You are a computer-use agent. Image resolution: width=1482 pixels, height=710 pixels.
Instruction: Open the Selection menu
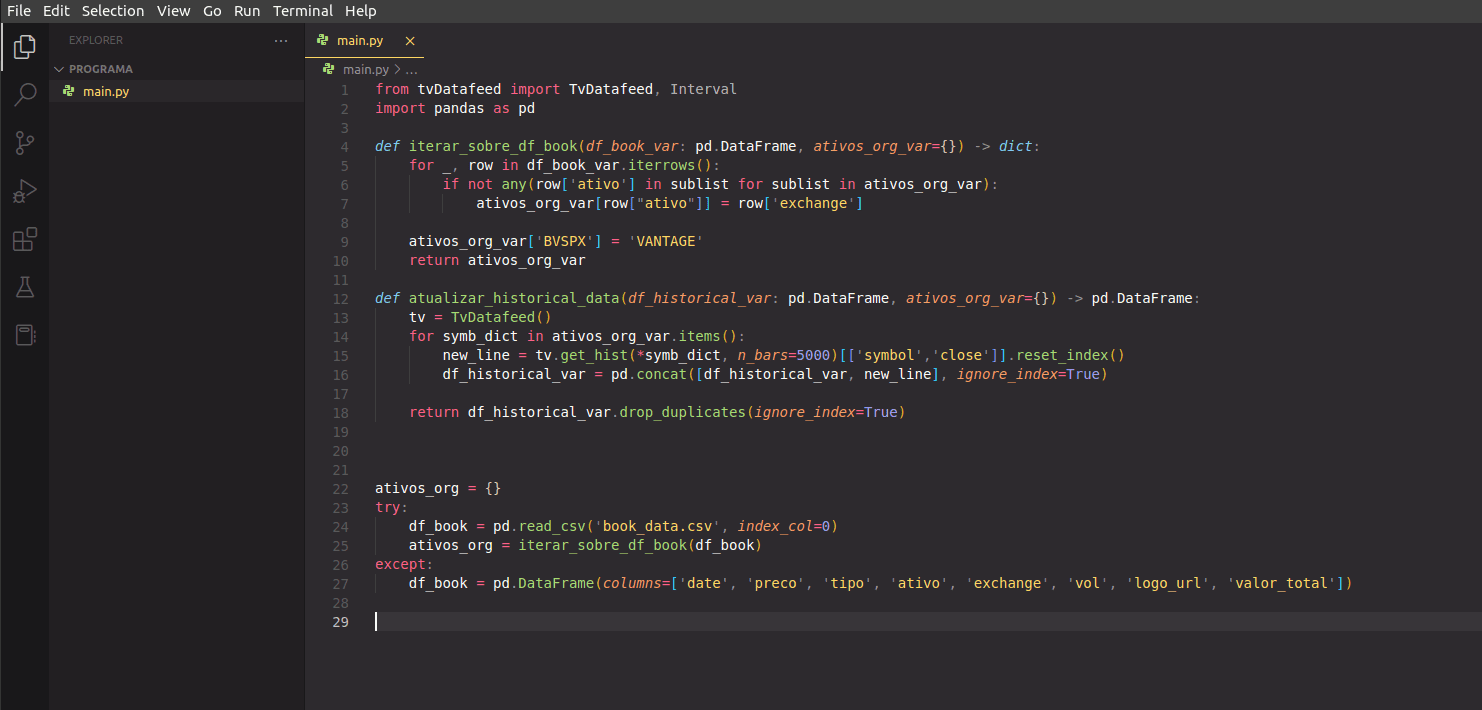[x=113, y=11]
